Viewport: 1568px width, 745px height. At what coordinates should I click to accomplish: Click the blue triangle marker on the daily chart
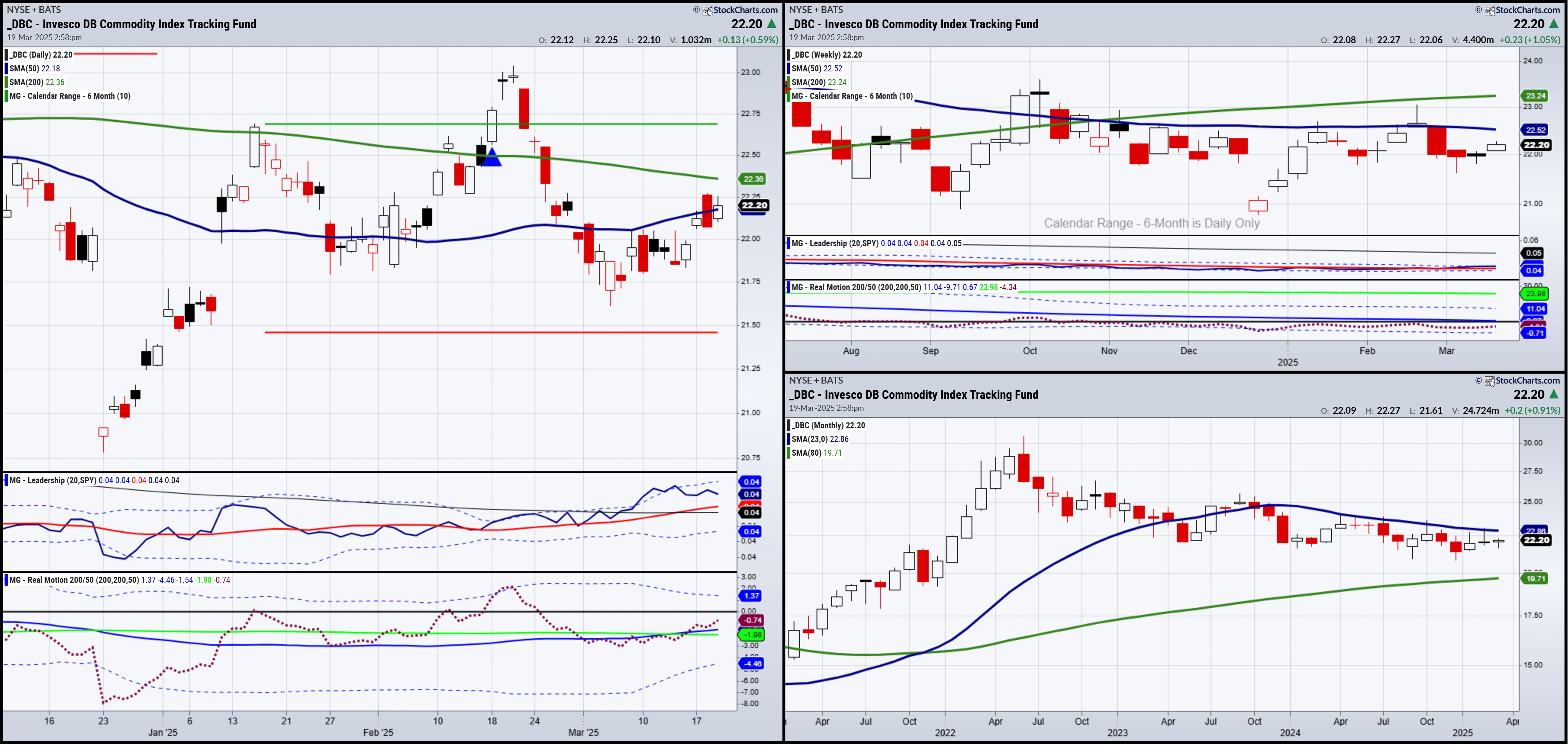point(491,156)
